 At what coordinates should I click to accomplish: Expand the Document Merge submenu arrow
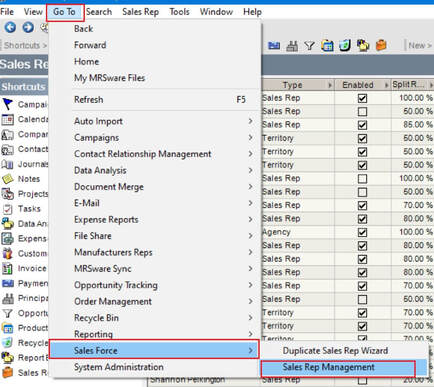(x=250, y=187)
